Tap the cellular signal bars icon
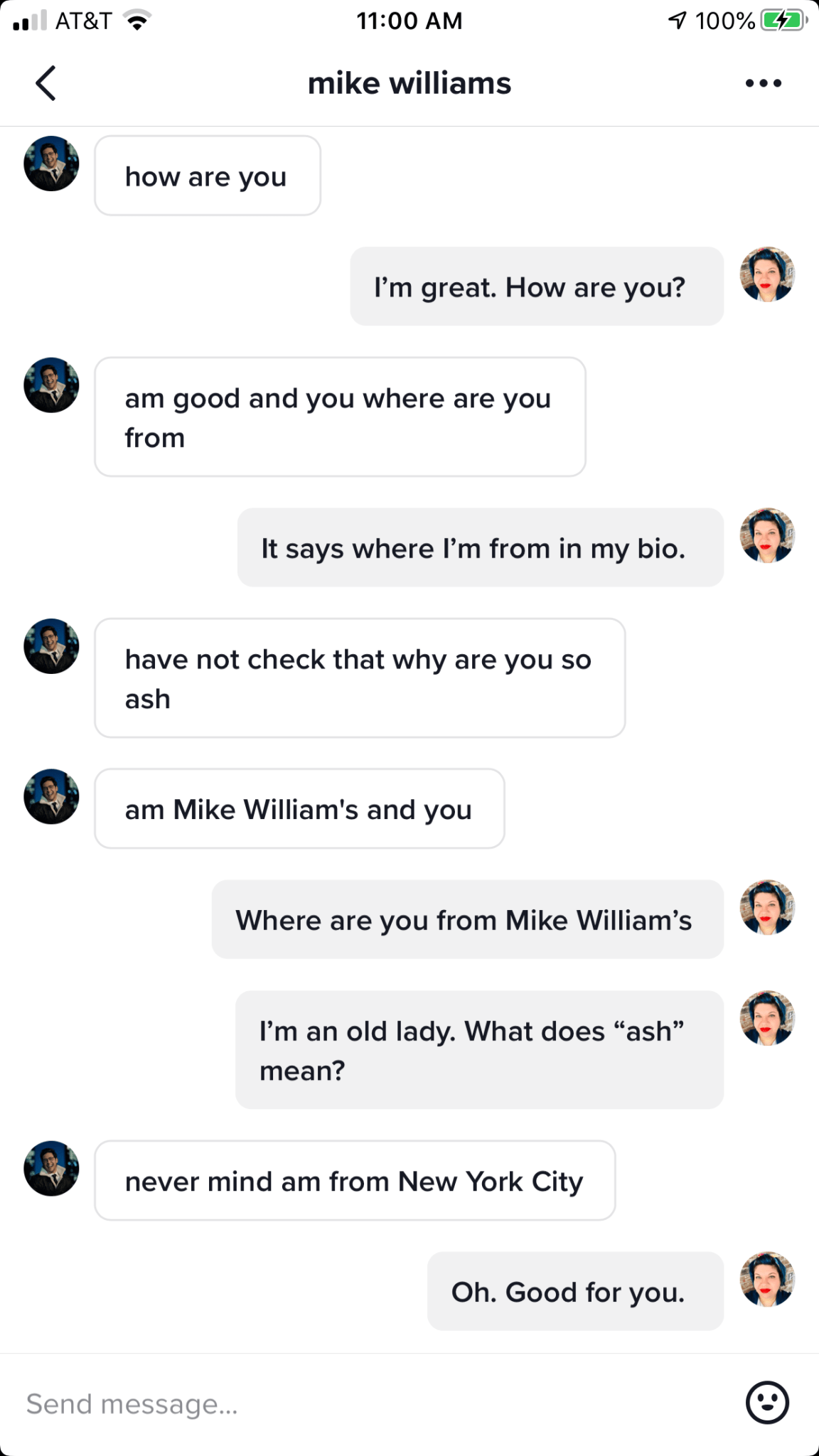This screenshot has height=1456, width=819. pyautogui.click(x=30, y=21)
